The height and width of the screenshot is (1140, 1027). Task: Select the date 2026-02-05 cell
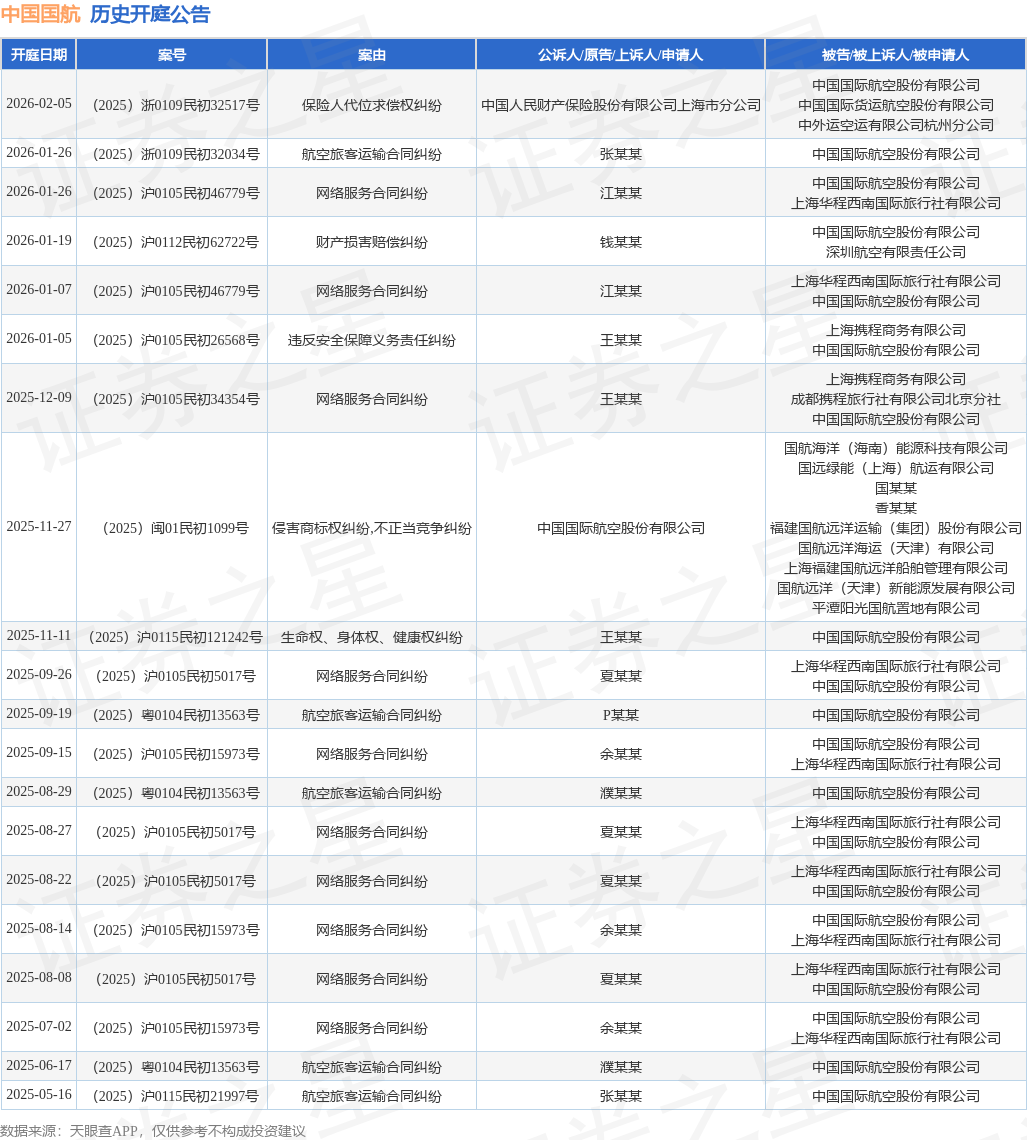point(39,104)
